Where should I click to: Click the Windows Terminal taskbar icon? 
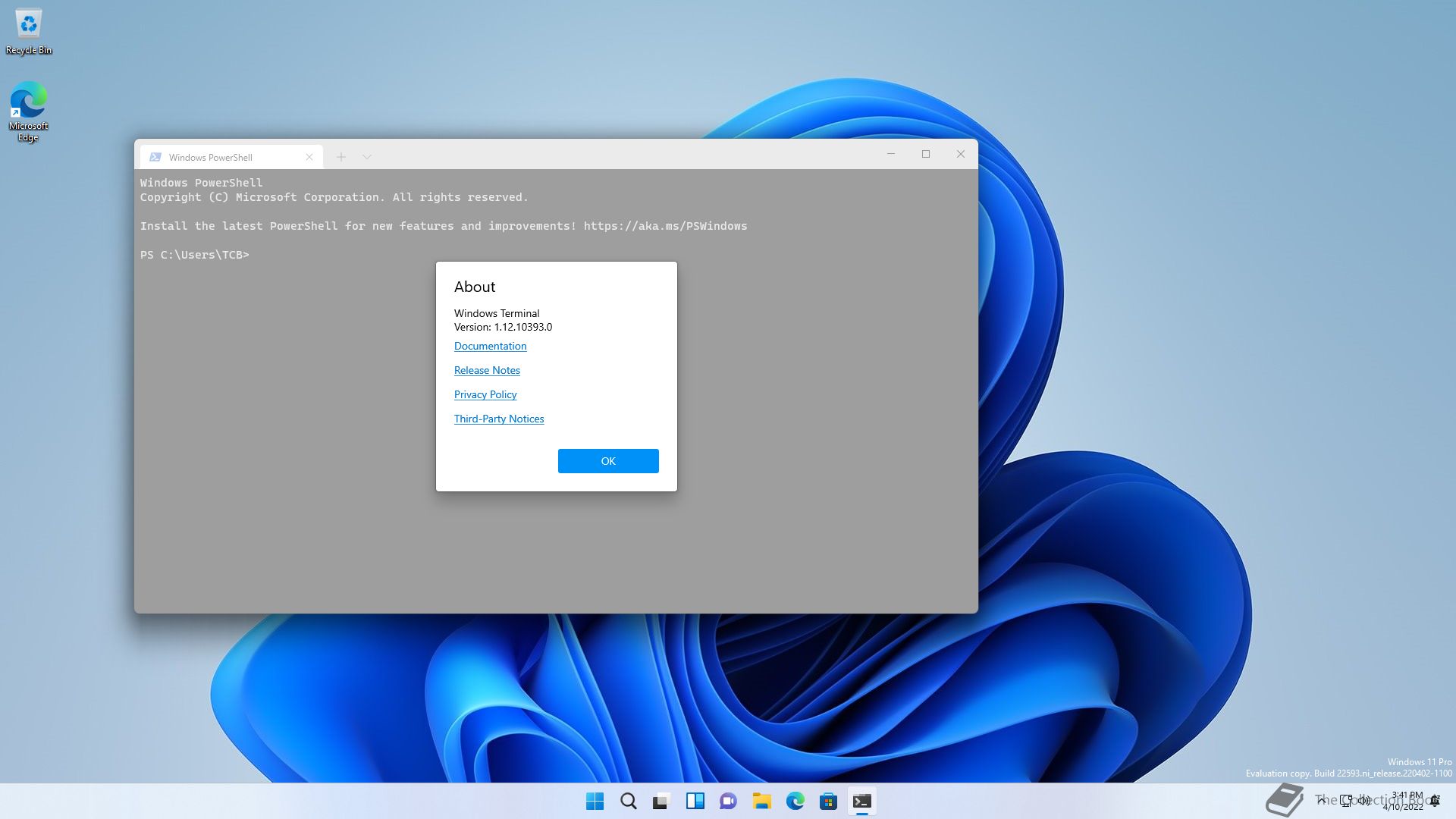tap(862, 801)
